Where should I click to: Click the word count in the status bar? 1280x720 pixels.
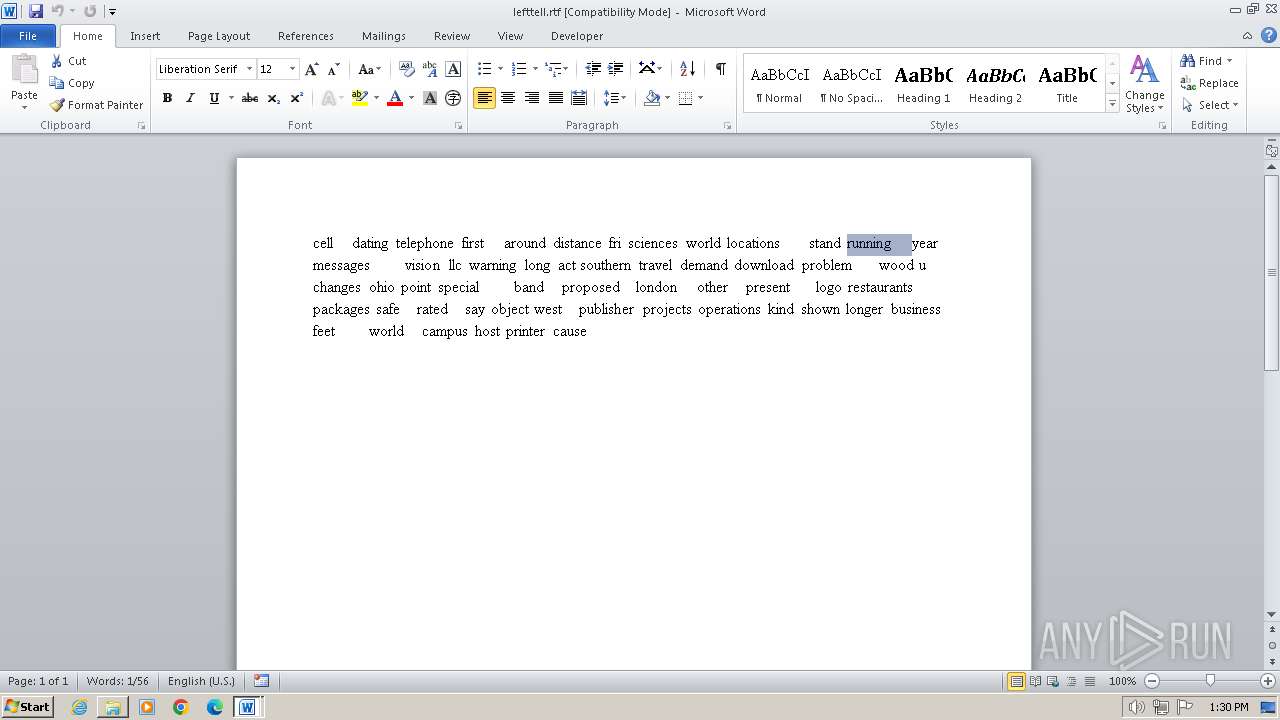(117, 681)
